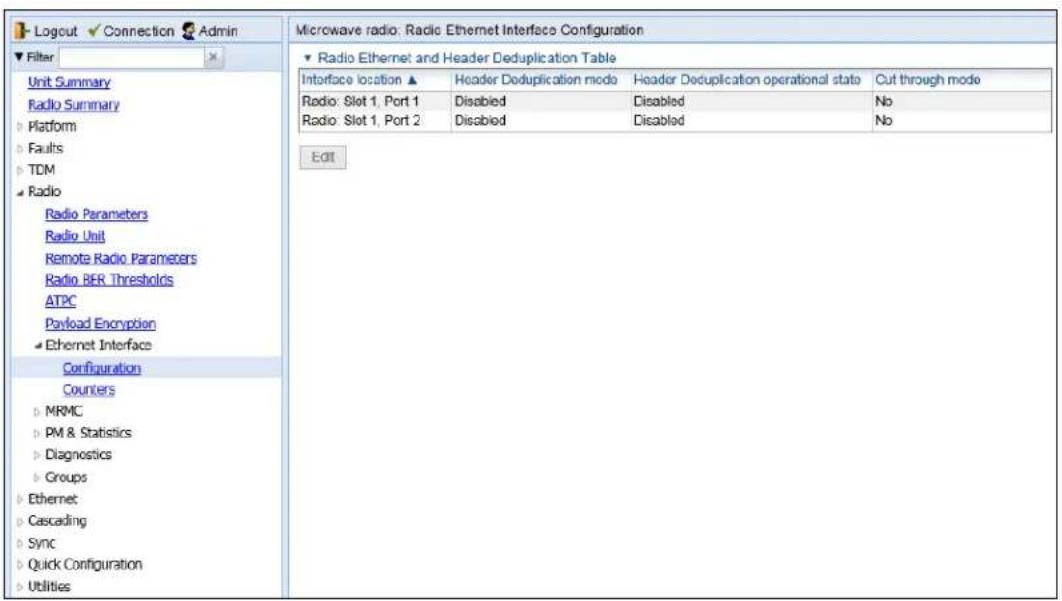1062x601 pixels.
Task: Click the Faults tree label
Action: (x=45, y=148)
